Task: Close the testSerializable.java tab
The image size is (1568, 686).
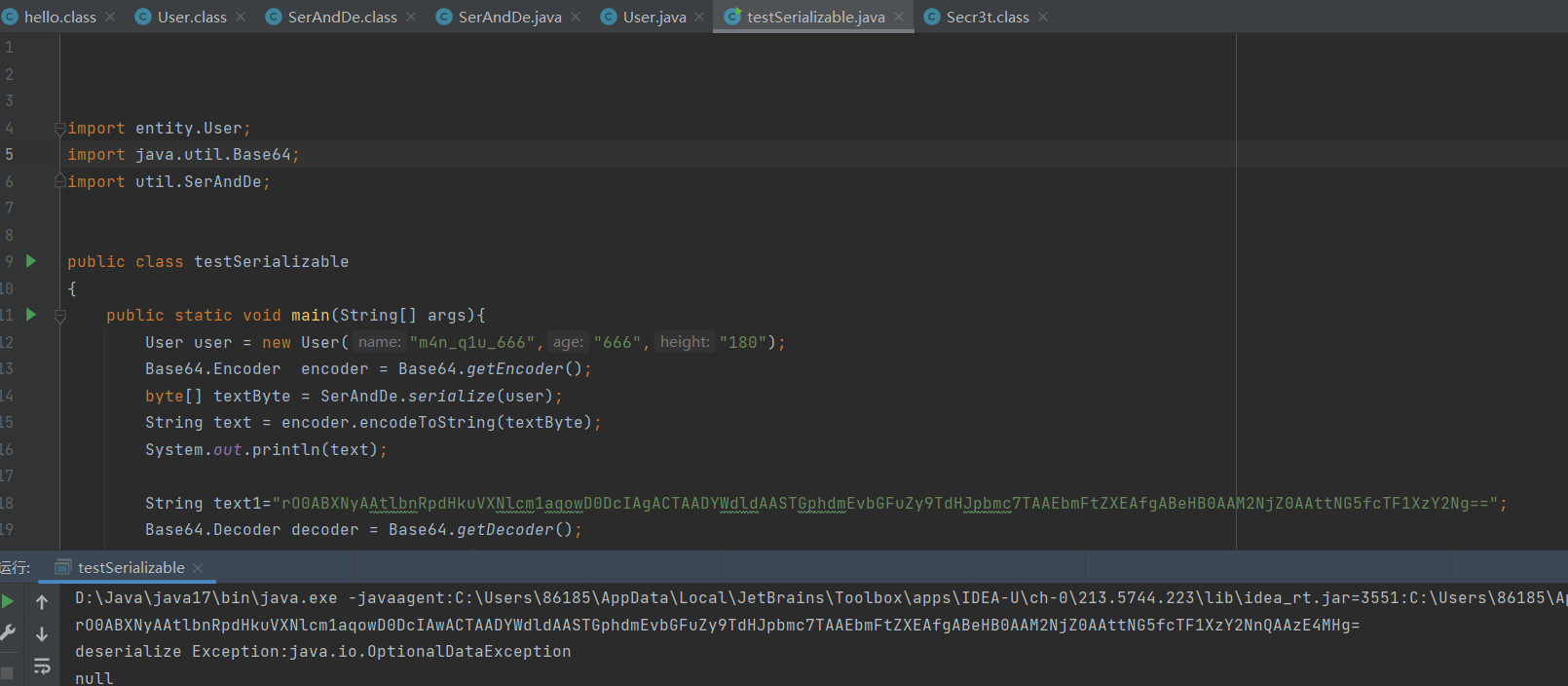Action: point(899,17)
